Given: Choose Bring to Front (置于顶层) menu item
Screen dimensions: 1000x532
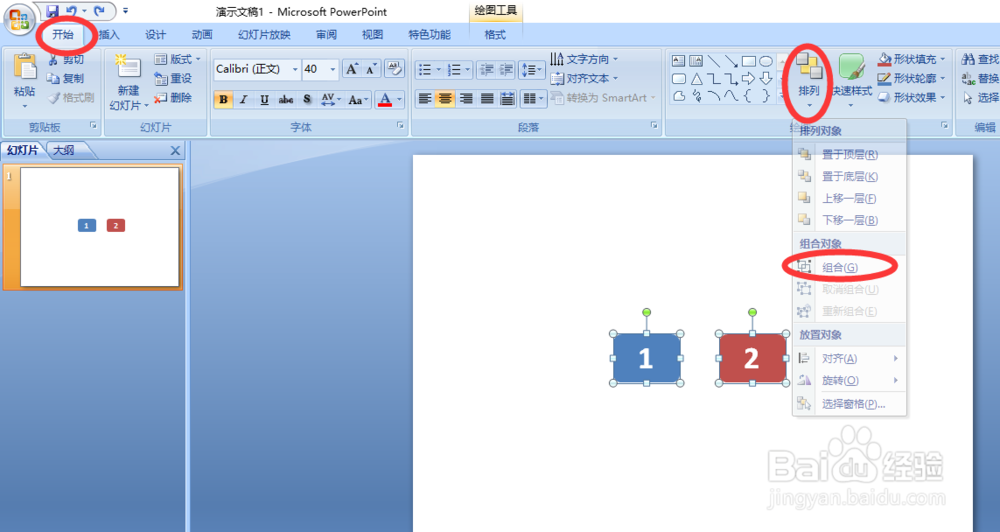Looking at the screenshot, I should pos(849,154).
